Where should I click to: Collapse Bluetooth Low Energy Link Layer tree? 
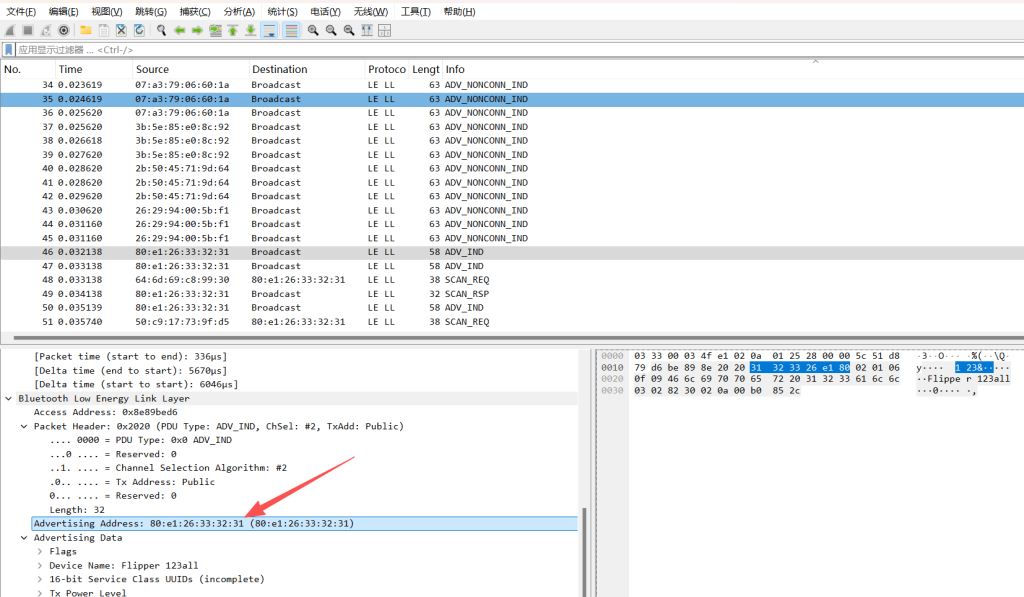10,398
